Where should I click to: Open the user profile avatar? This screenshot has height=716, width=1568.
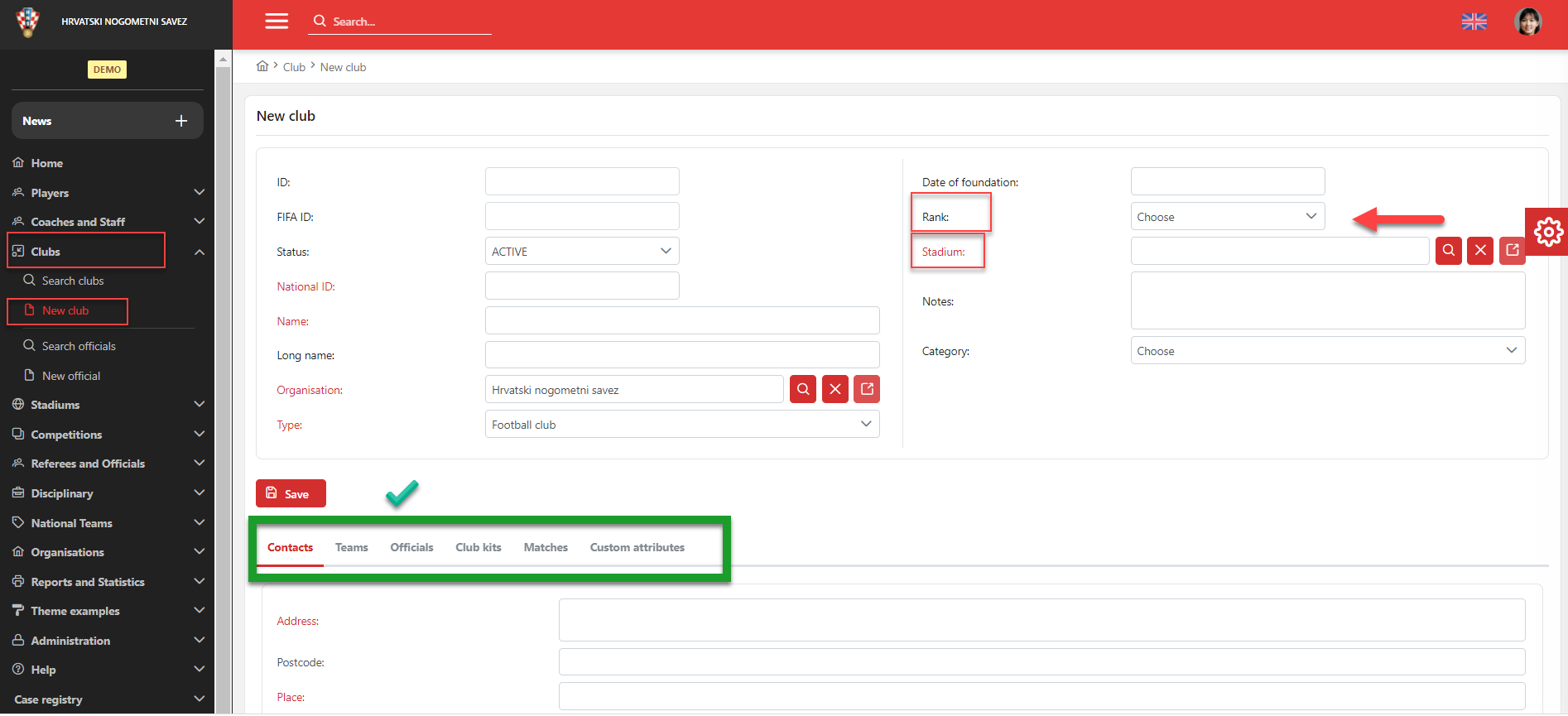[1527, 22]
